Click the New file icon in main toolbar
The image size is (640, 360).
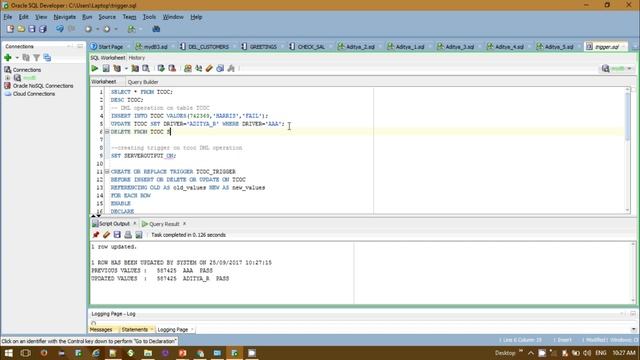(10, 29)
